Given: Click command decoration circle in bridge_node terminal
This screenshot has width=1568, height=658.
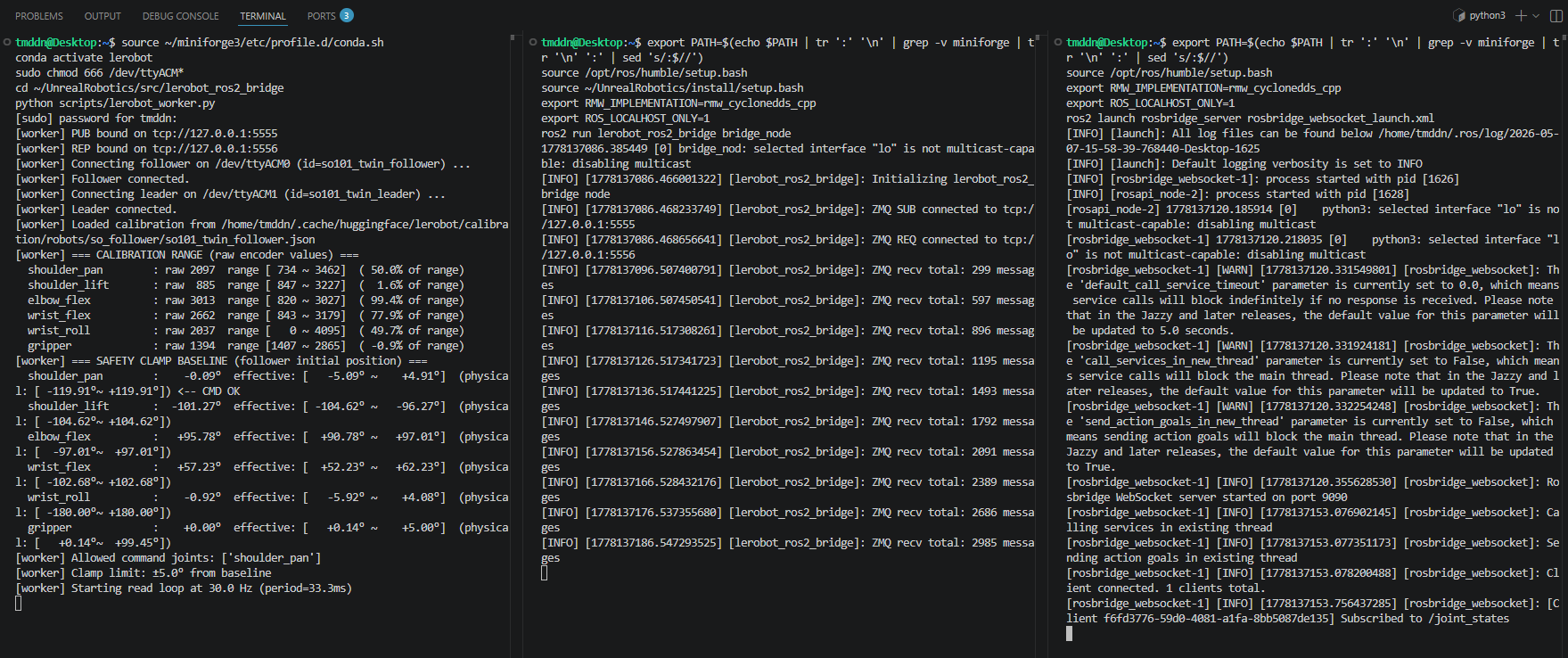Looking at the screenshot, I should click(533, 42).
